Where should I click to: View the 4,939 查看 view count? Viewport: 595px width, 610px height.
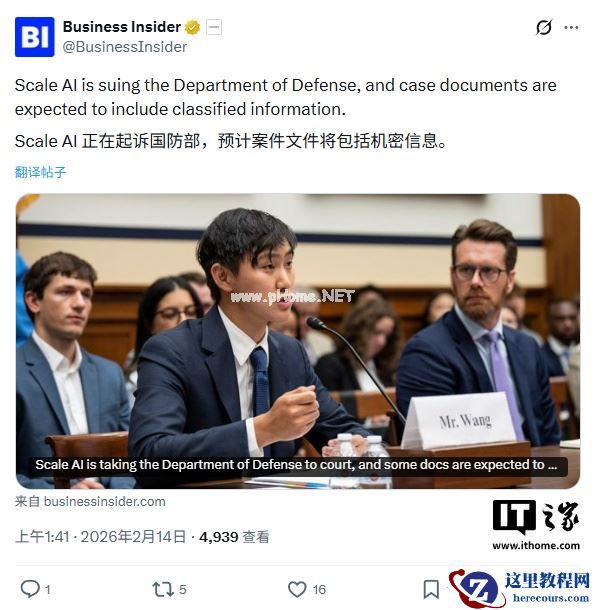[234, 537]
